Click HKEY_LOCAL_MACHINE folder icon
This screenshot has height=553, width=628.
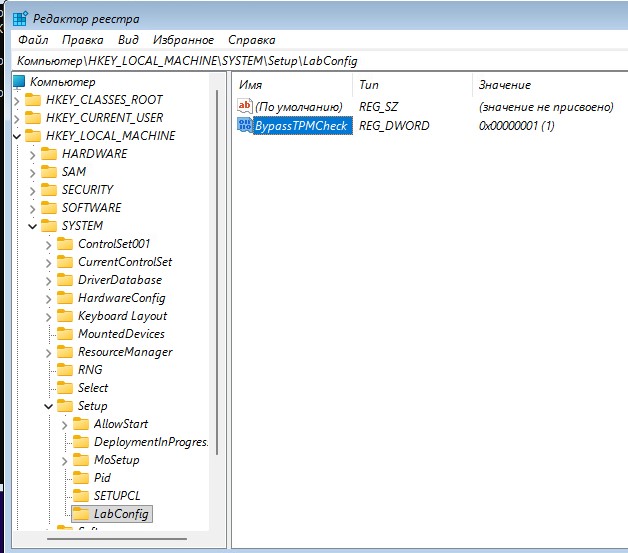coord(33,135)
